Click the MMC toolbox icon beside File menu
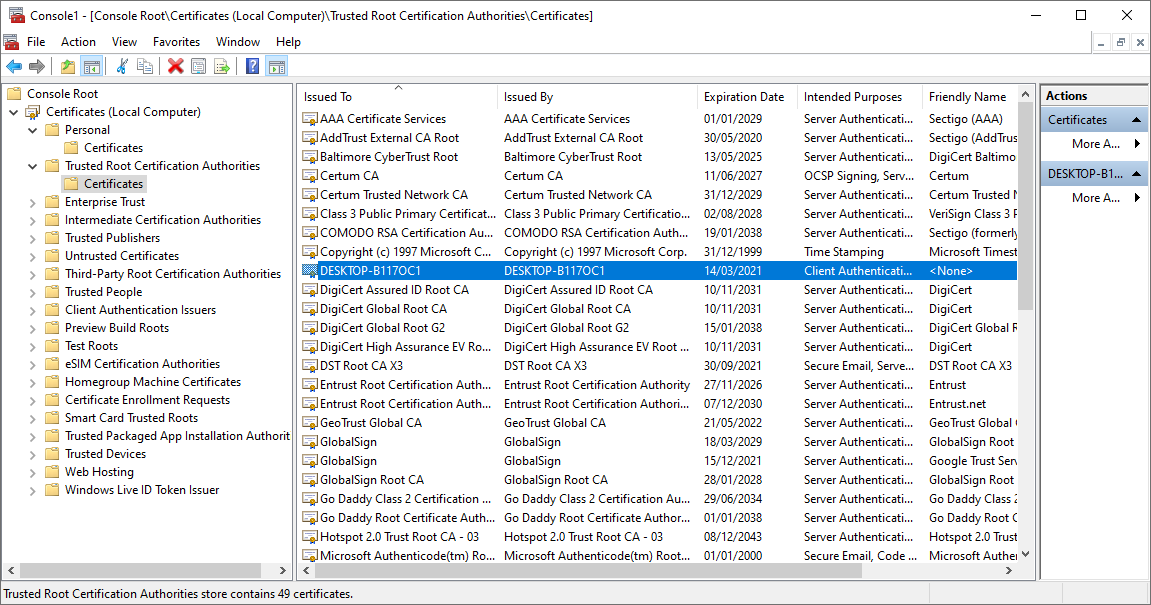Image resolution: width=1151 pixels, height=605 pixels. point(11,42)
